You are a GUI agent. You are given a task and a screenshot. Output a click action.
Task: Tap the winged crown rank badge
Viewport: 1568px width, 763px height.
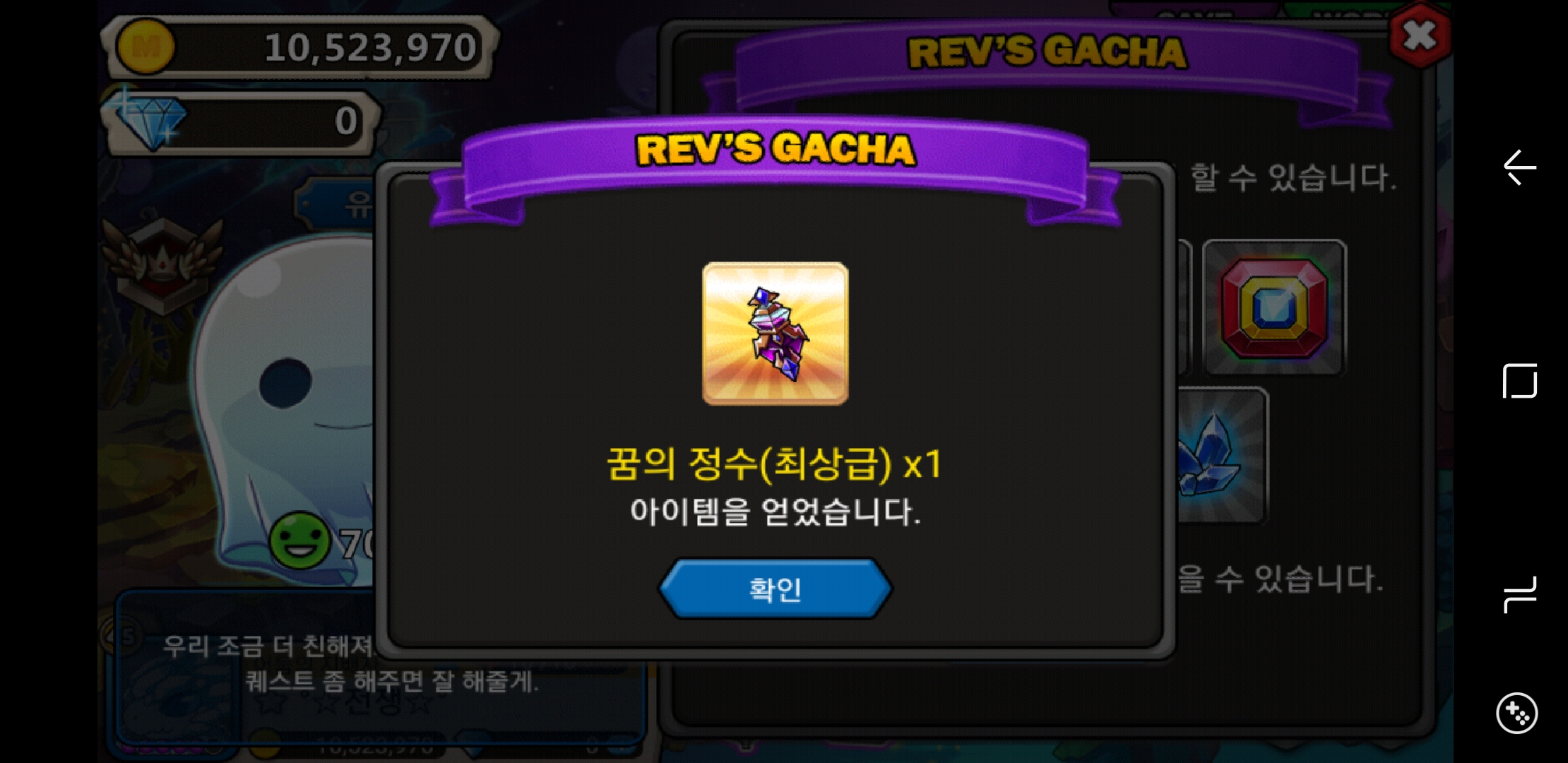(163, 263)
